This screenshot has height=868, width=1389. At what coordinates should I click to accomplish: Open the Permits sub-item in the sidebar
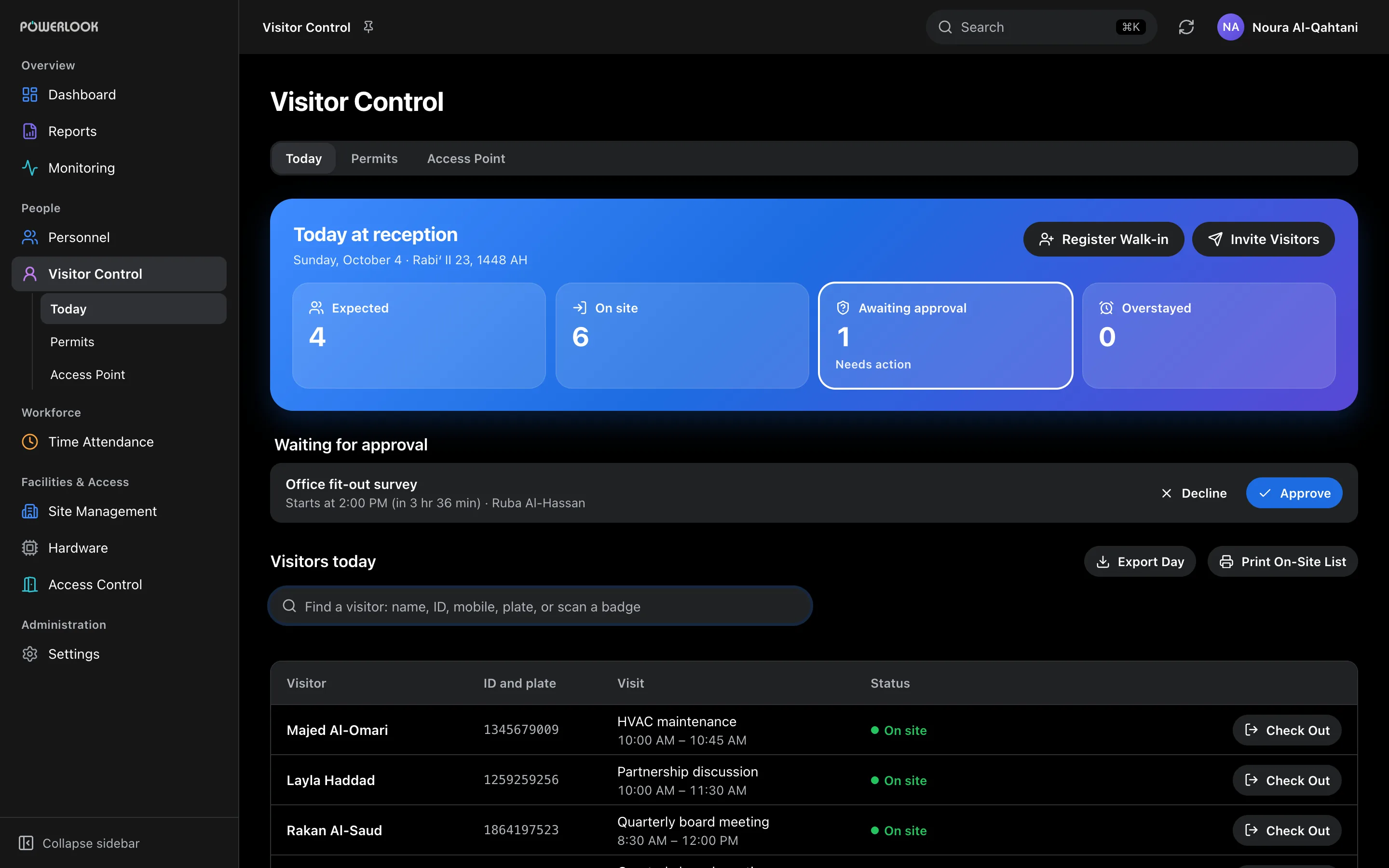click(133, 341)
